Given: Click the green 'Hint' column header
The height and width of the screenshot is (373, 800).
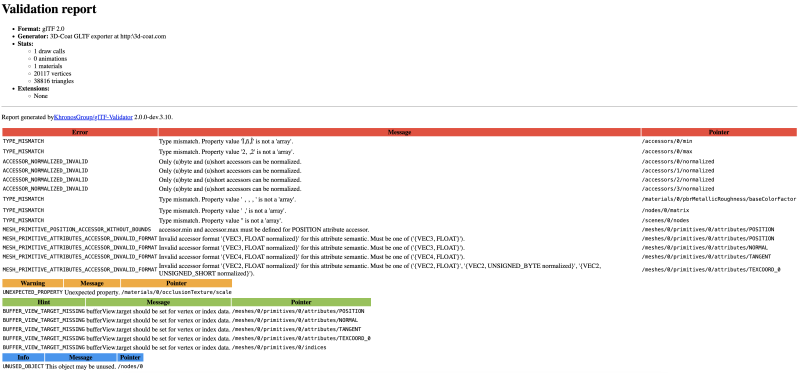Looking at the screenshot, I should click(x=44, y=302).
